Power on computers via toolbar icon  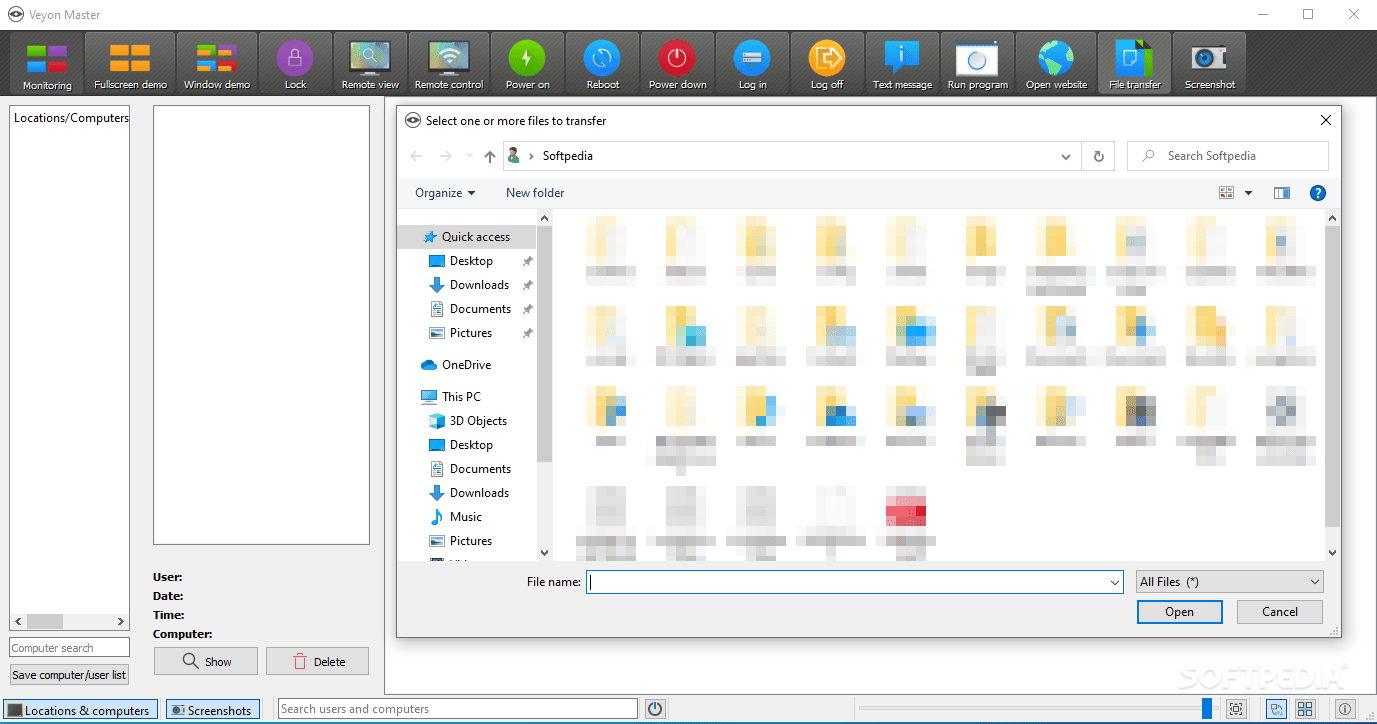point(527,63)
